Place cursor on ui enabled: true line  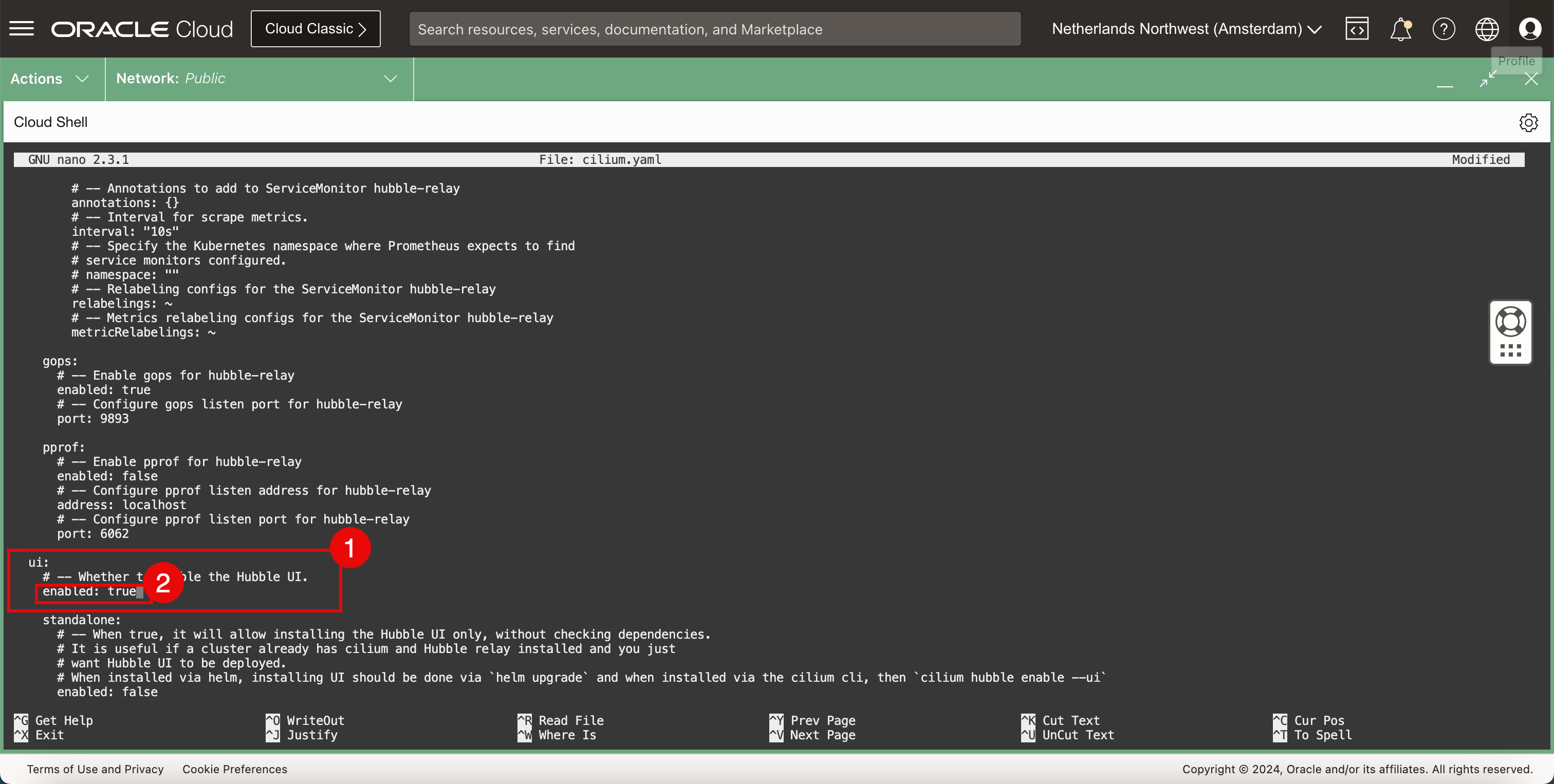pyautogui.click(x=90, y=592)
